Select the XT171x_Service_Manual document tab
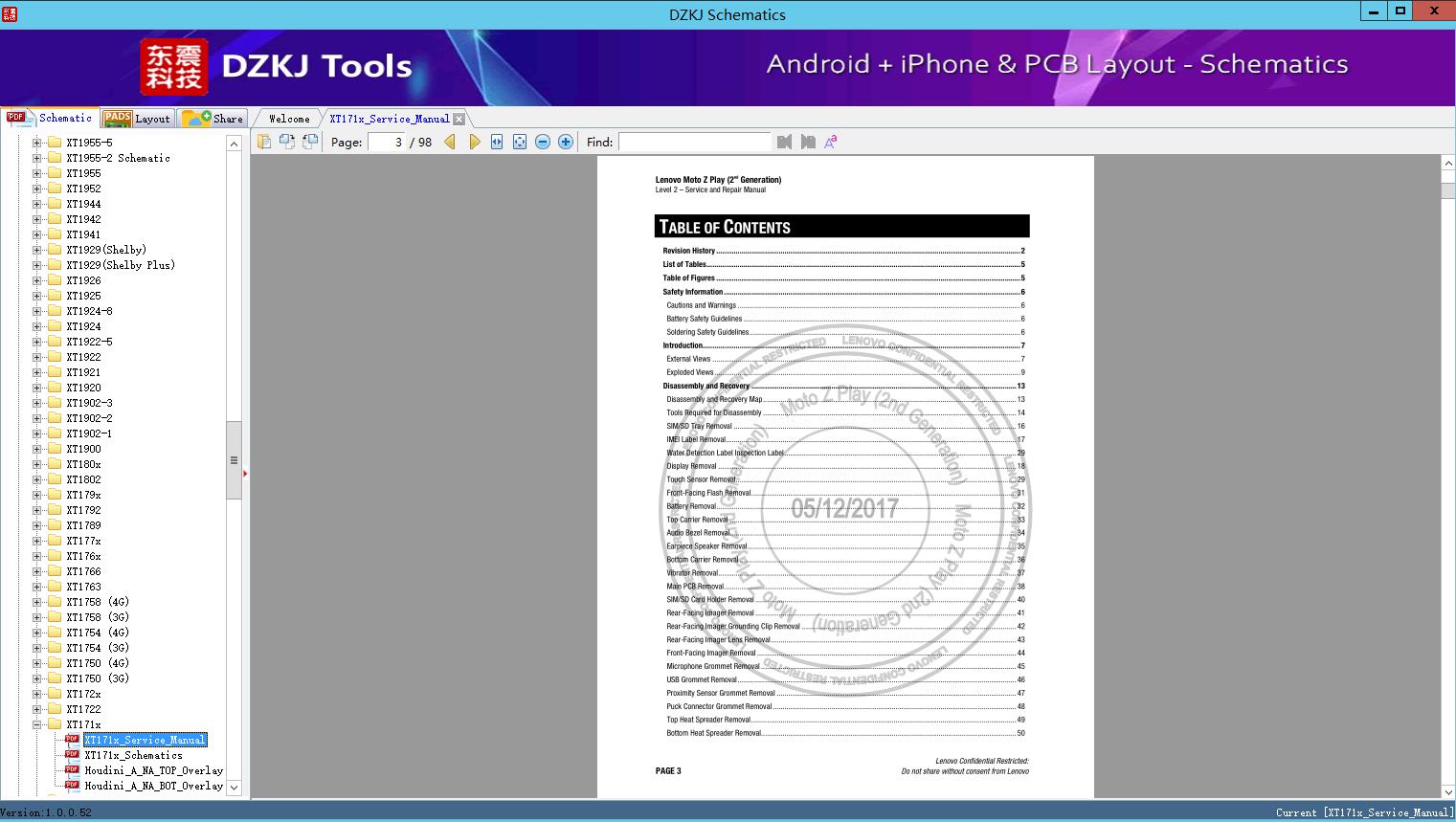This screenshot has height=822, width=1456. 389,119
